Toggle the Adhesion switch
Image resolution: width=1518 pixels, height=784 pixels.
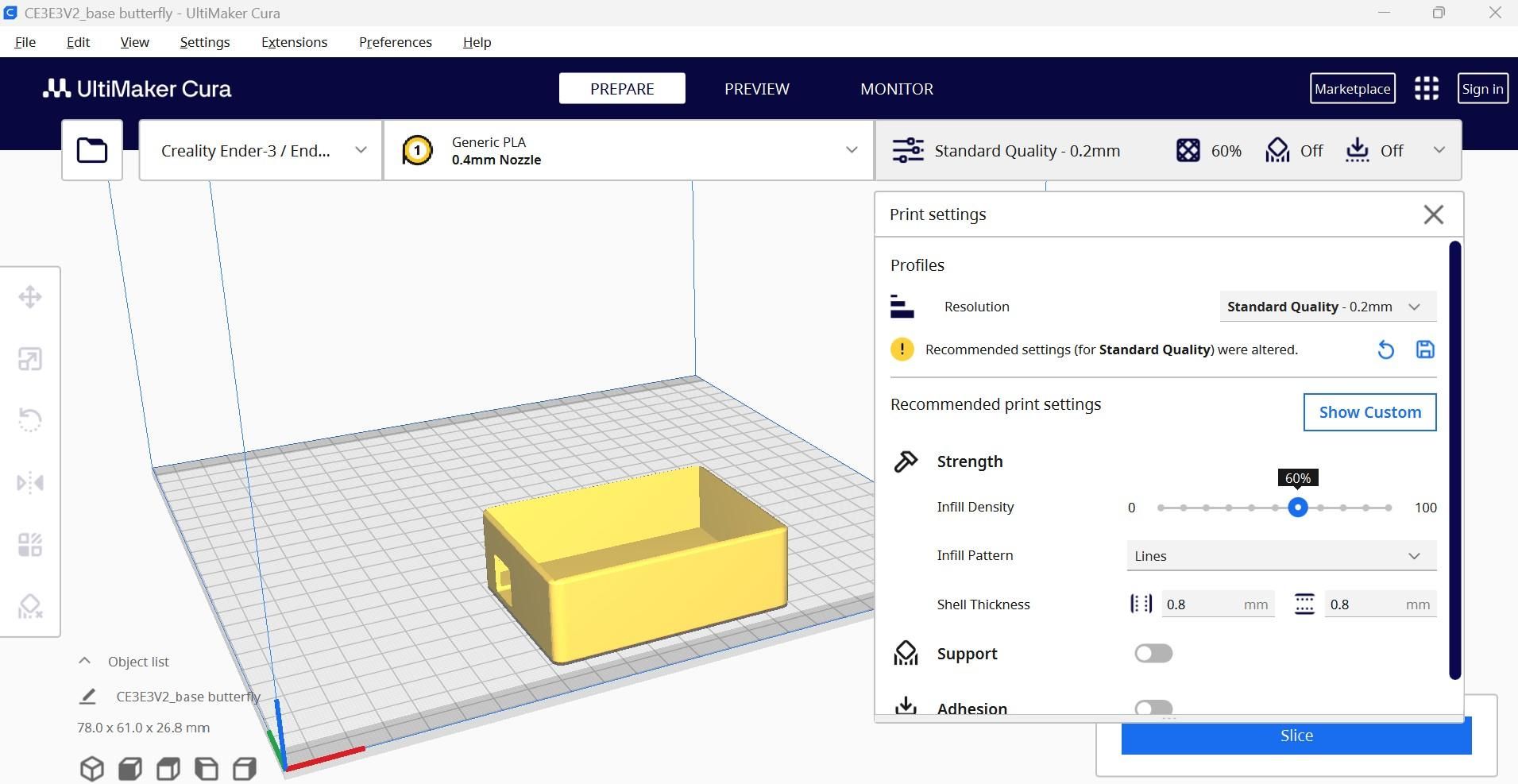[x=1153, y=707]
